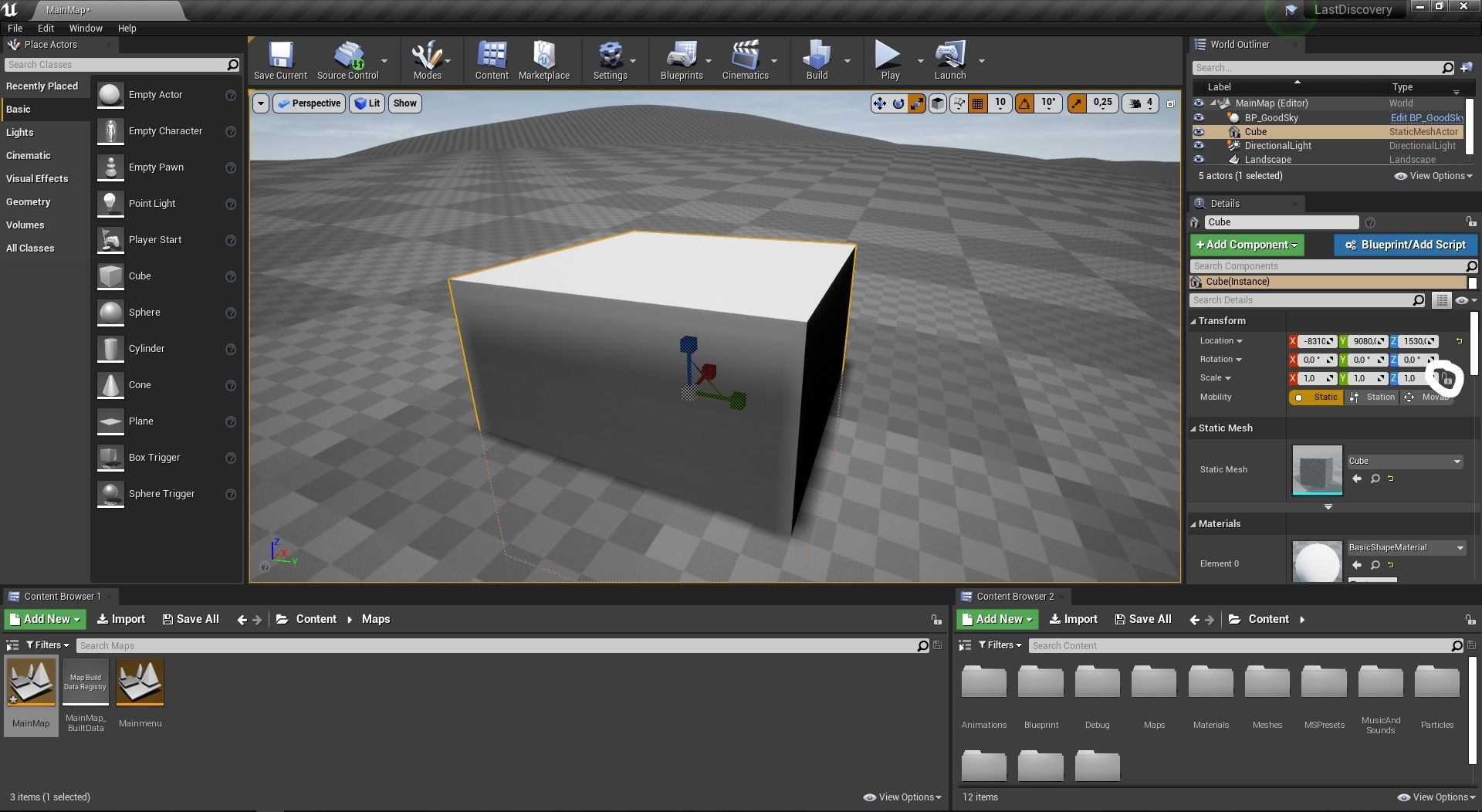Click the Blueprint/Add Script button
Image resolution: width=1482 pixels, height=812 pixels.
tap(1406, 245)
